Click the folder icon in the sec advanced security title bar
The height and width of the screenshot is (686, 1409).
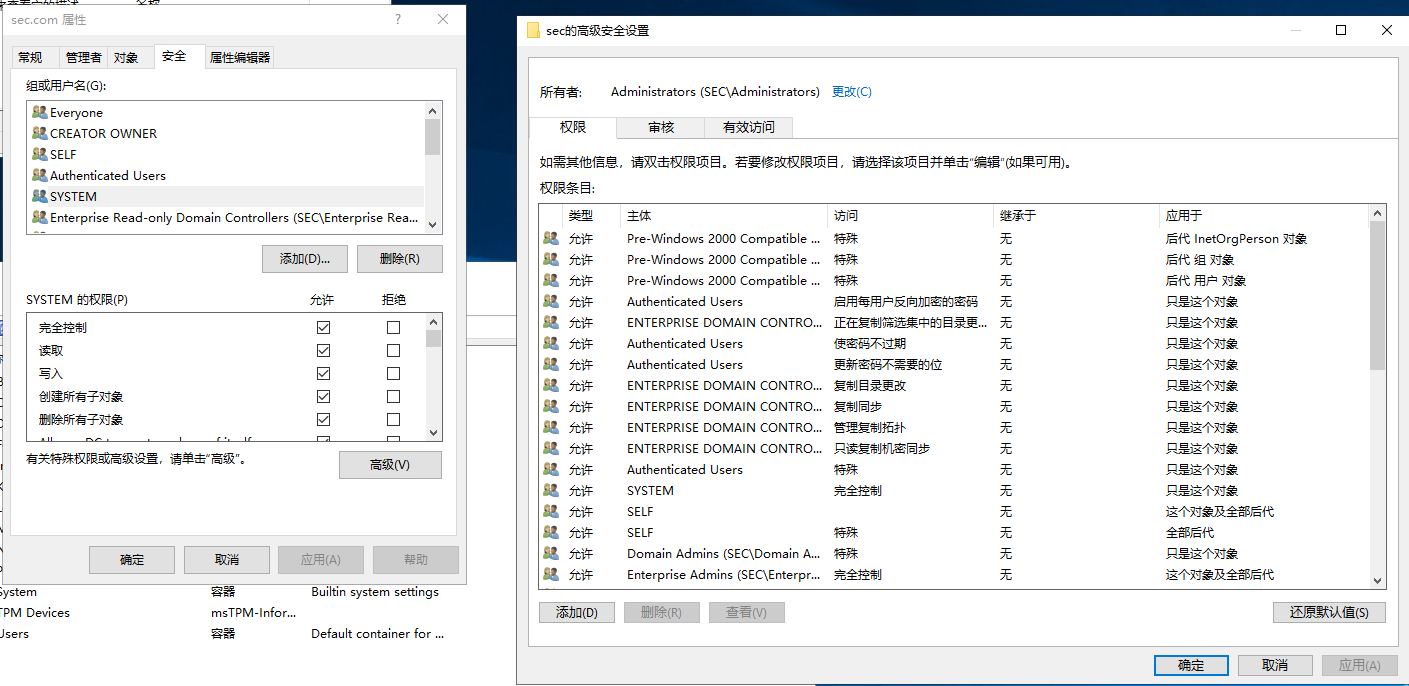click(534, 31)
